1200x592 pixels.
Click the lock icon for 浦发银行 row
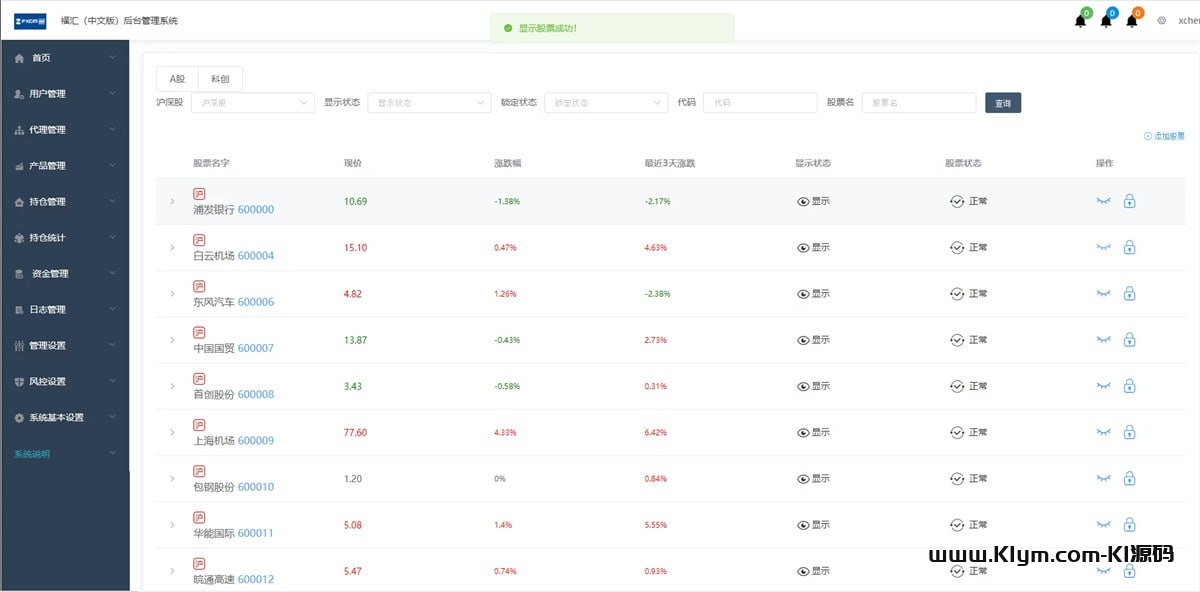(1129, 201)
